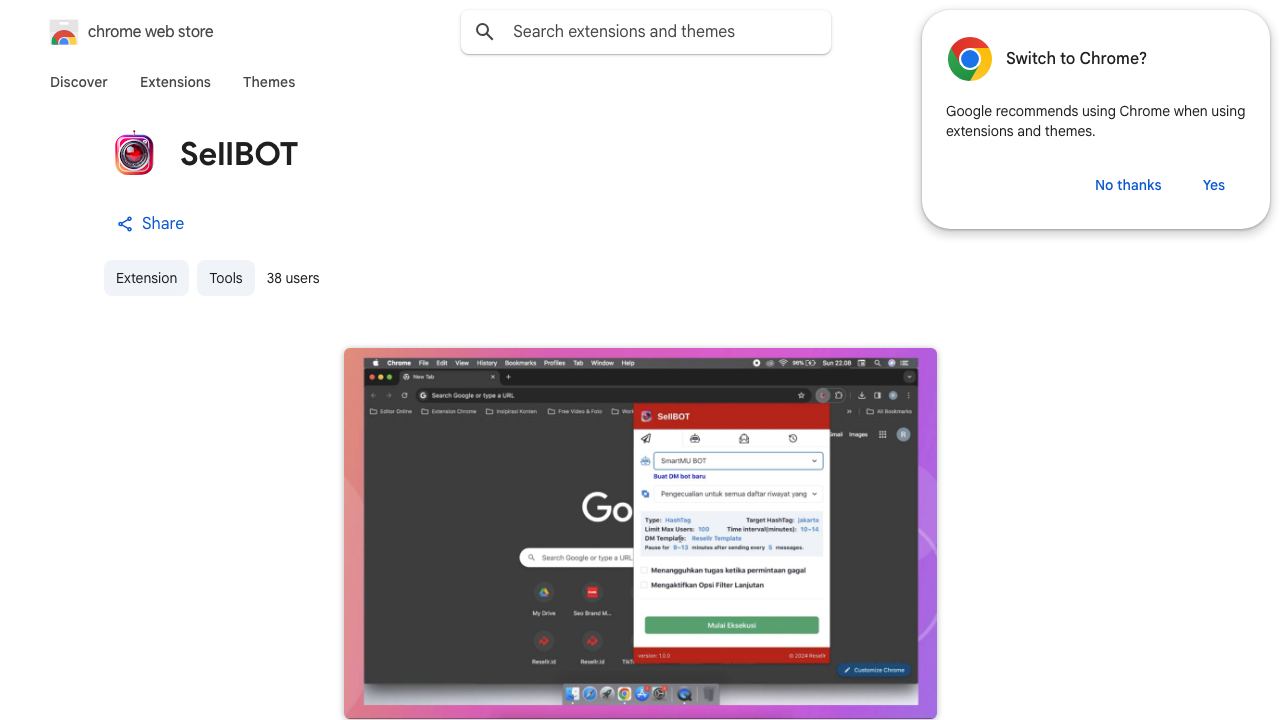The height and width of the screenshot is (720, 1280).
Task: Switch to the Themes tab
Action: point(269,82)
